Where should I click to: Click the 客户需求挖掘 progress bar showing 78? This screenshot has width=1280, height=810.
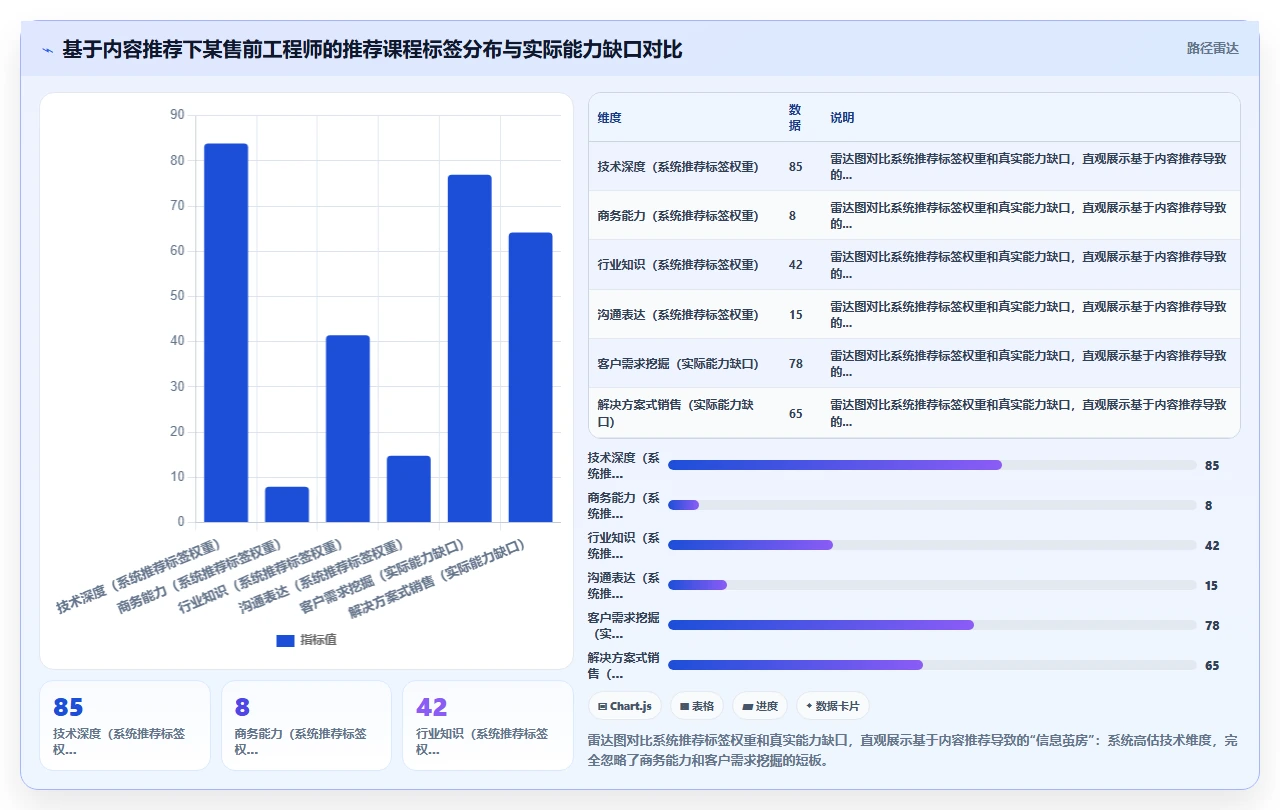[932, 625]
